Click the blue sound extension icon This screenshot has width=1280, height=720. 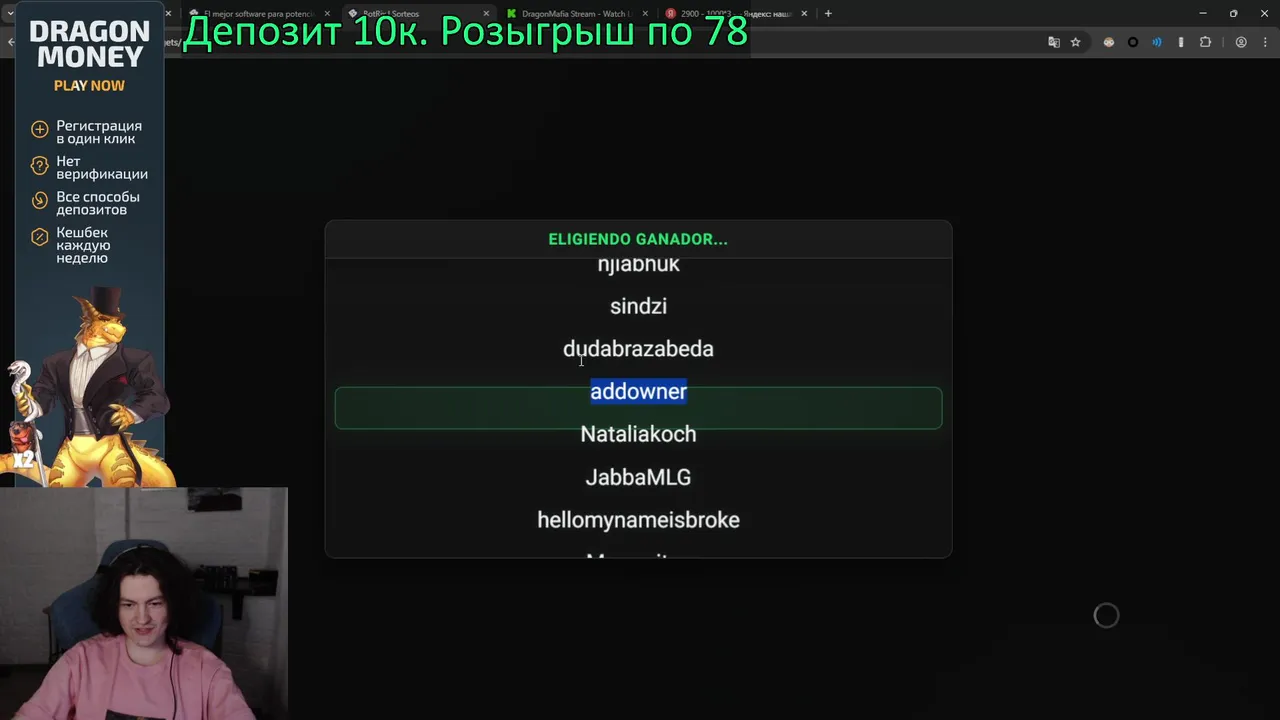point(1157,42)
